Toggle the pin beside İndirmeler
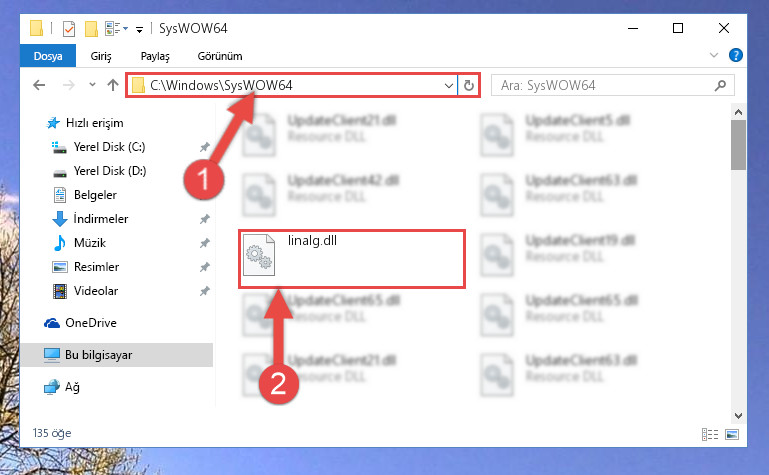Screen dimensions: 769x475 [x=205, y=219]
